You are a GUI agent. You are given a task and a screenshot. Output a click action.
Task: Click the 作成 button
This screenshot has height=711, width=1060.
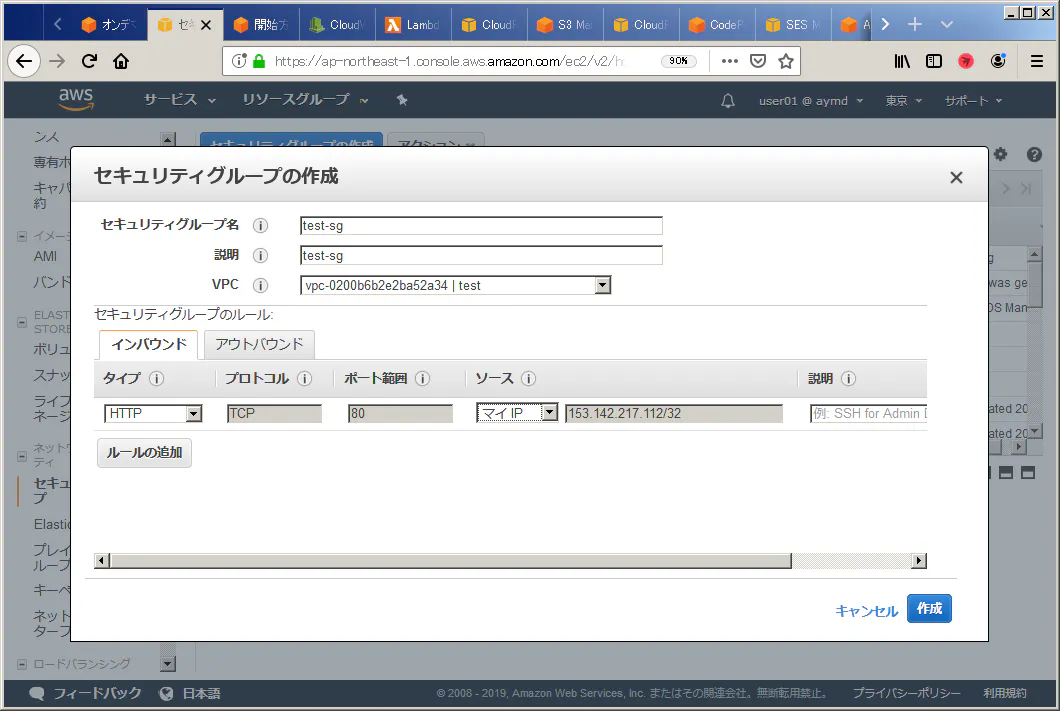929,609
